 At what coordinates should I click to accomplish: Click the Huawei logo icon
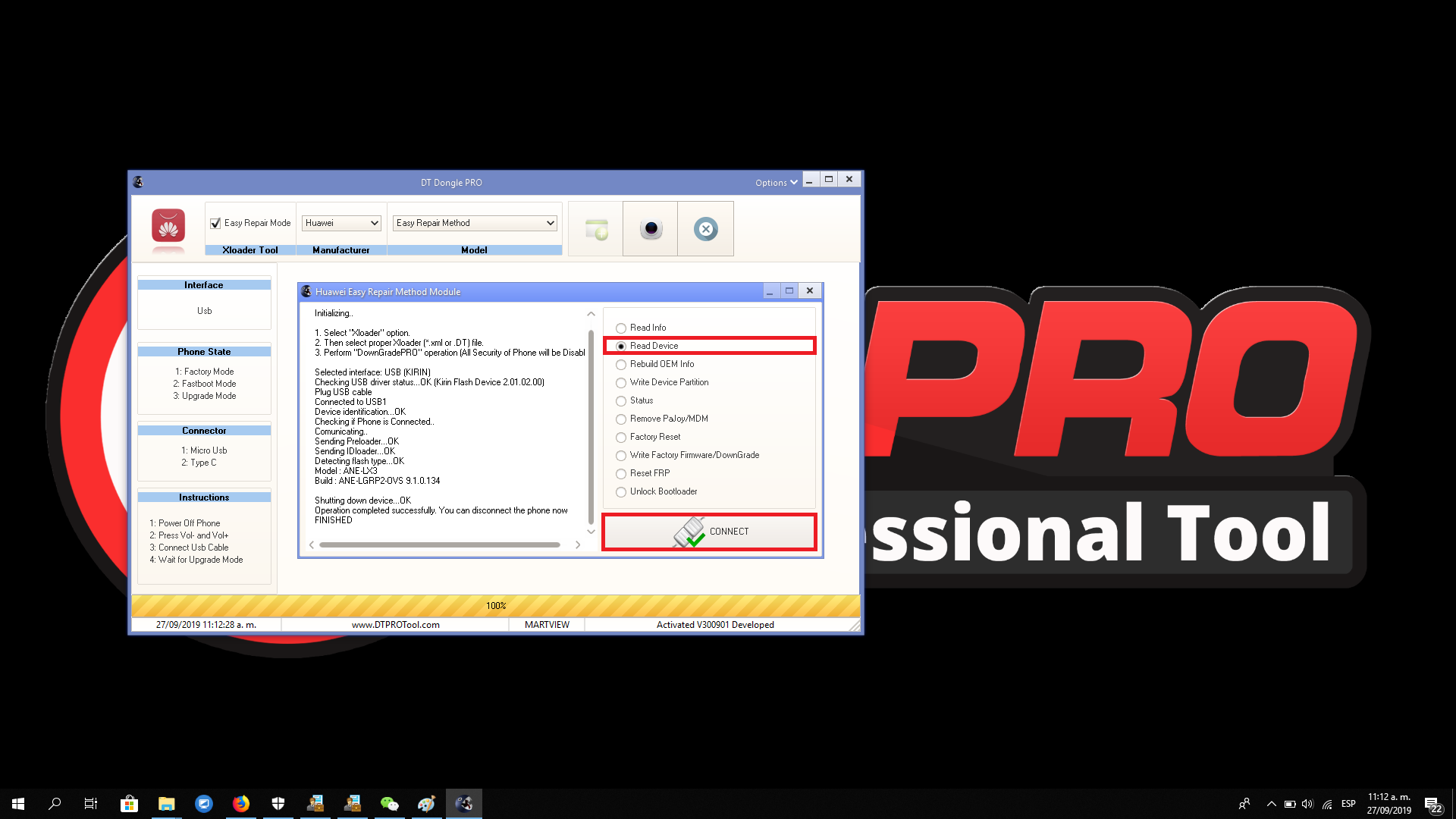tap(168, 226)
